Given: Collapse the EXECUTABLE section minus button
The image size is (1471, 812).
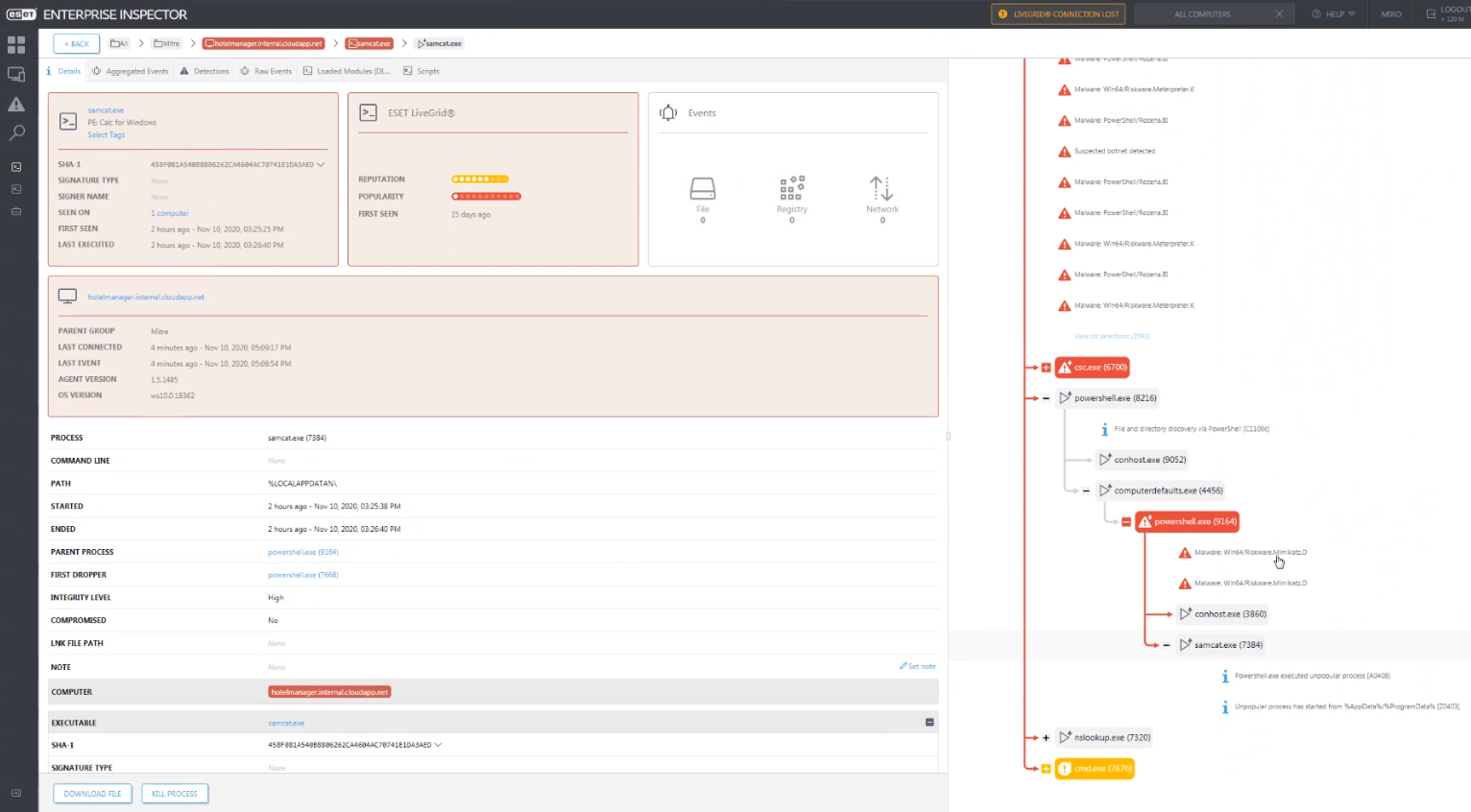Looking at the screenshot, I should [x=929, y=722].
